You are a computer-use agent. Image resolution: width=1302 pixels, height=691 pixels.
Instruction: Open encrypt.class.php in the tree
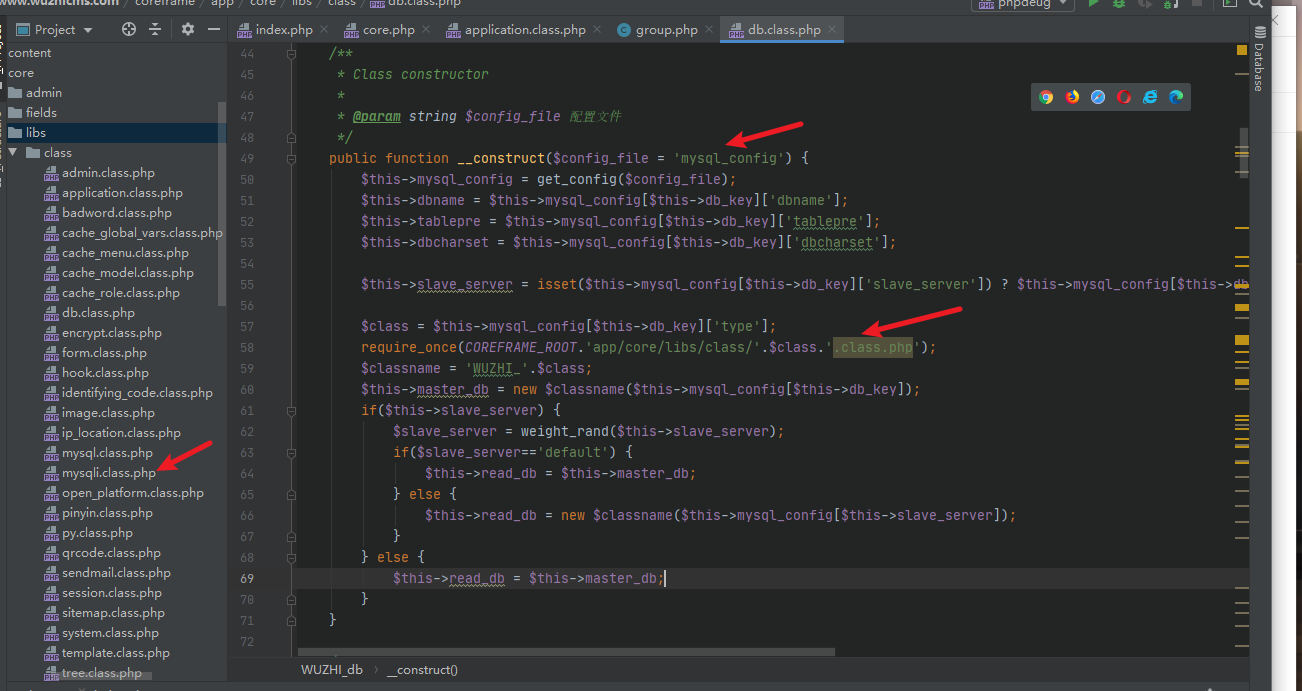coord(113,333)
